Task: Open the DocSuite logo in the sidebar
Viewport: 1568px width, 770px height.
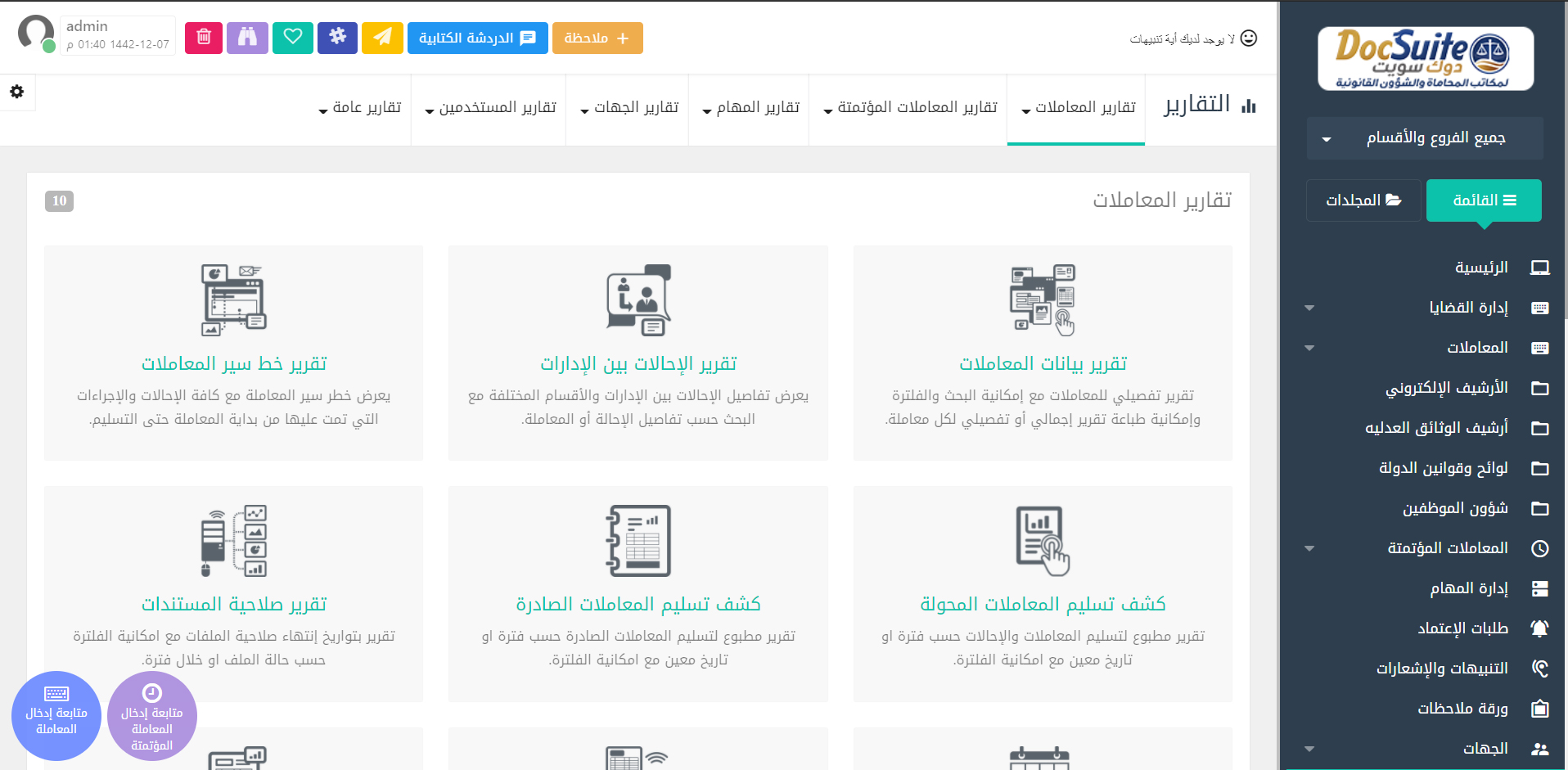Action: click(x=1426, y=59)
